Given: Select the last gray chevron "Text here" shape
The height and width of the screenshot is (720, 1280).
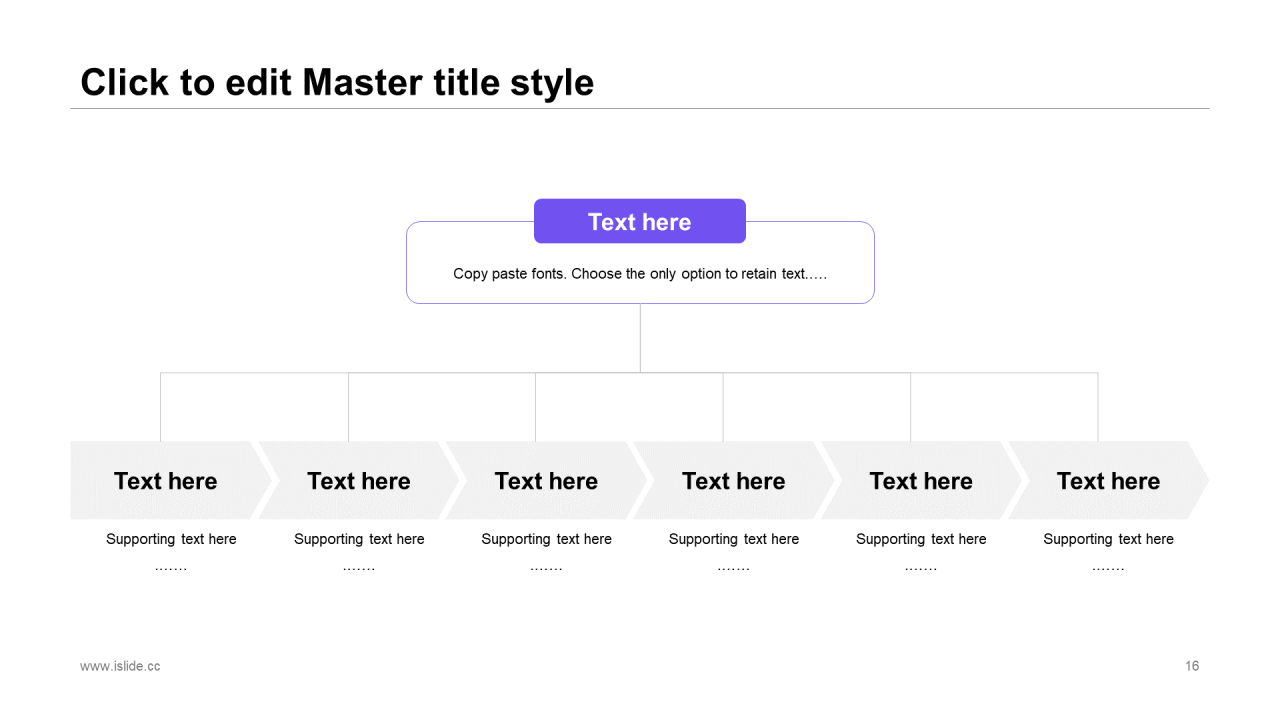Looking at the screenshot, I should coord(1108,480).
